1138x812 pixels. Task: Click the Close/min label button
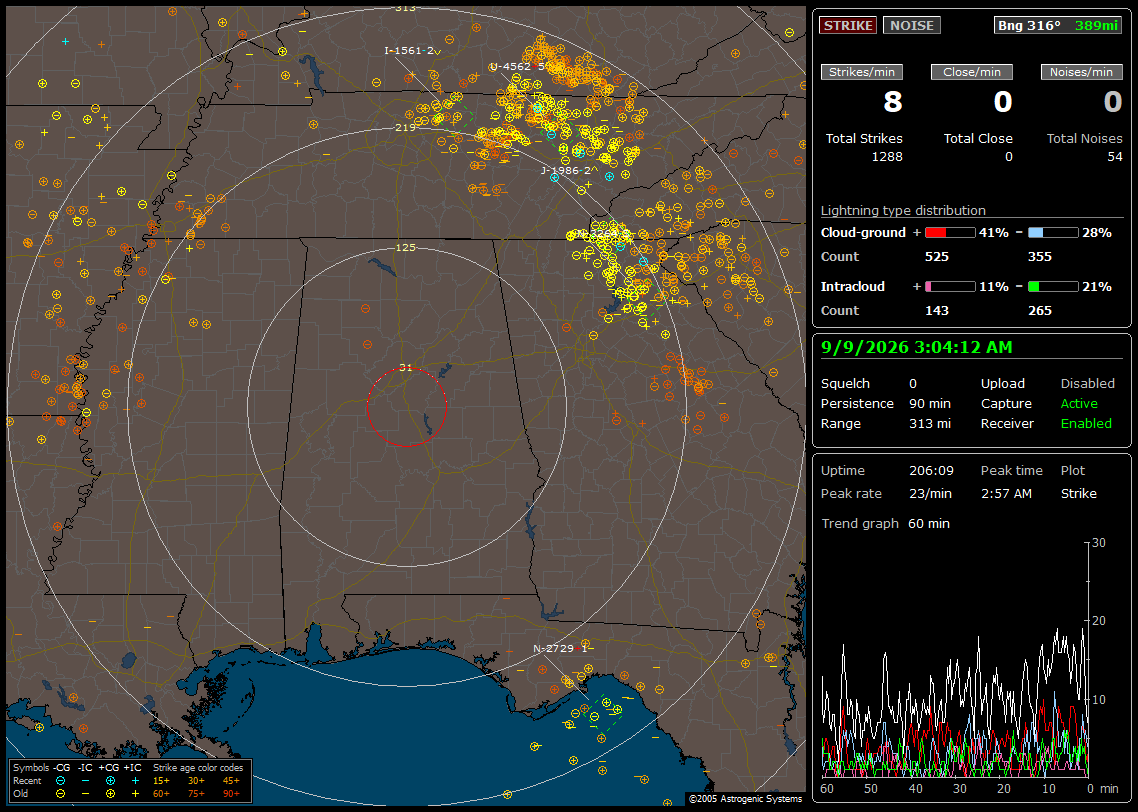point(972,72)
